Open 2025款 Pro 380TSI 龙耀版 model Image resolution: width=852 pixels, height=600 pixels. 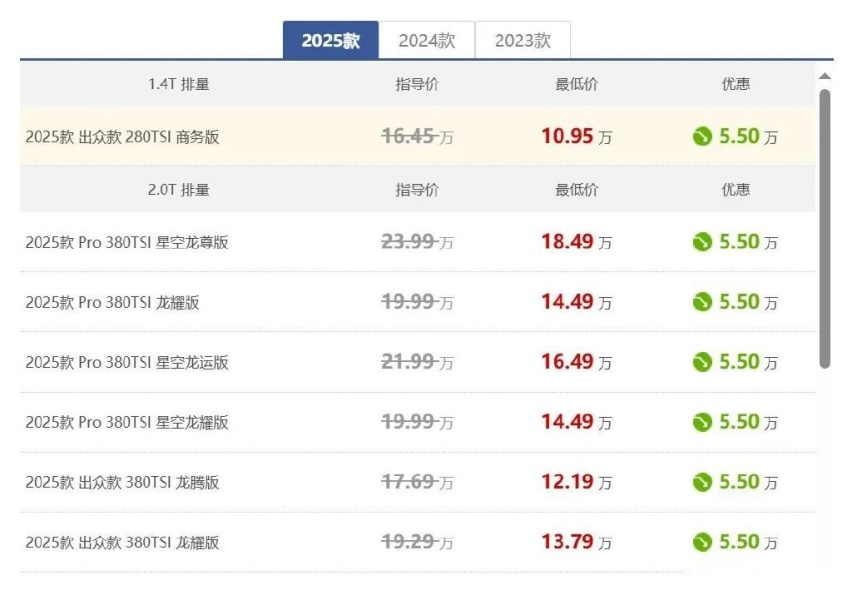click(112, 302)
